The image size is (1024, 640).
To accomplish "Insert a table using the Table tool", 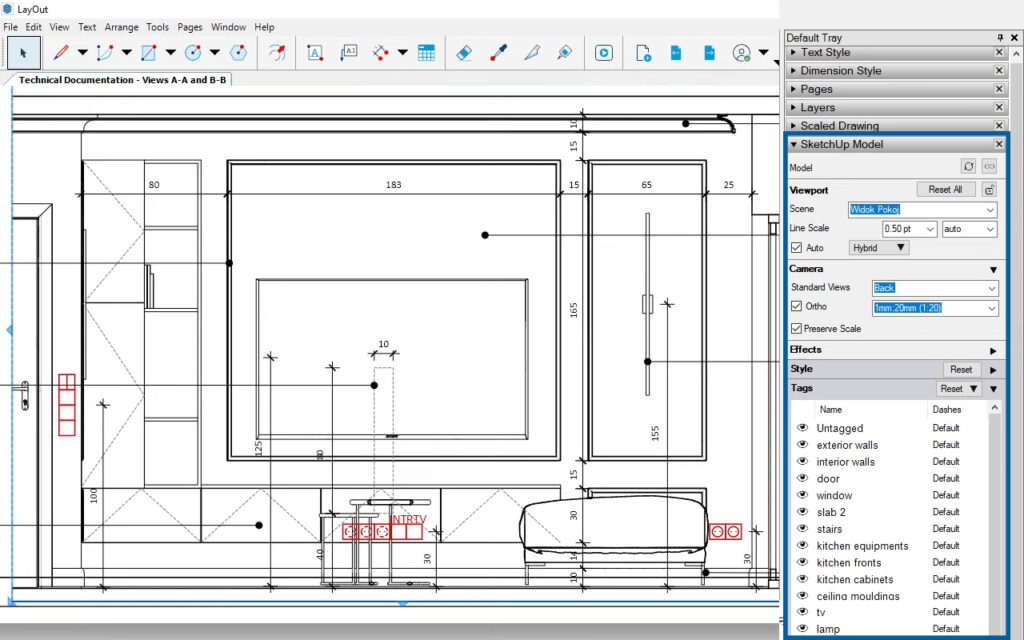I will pos(426,52).
